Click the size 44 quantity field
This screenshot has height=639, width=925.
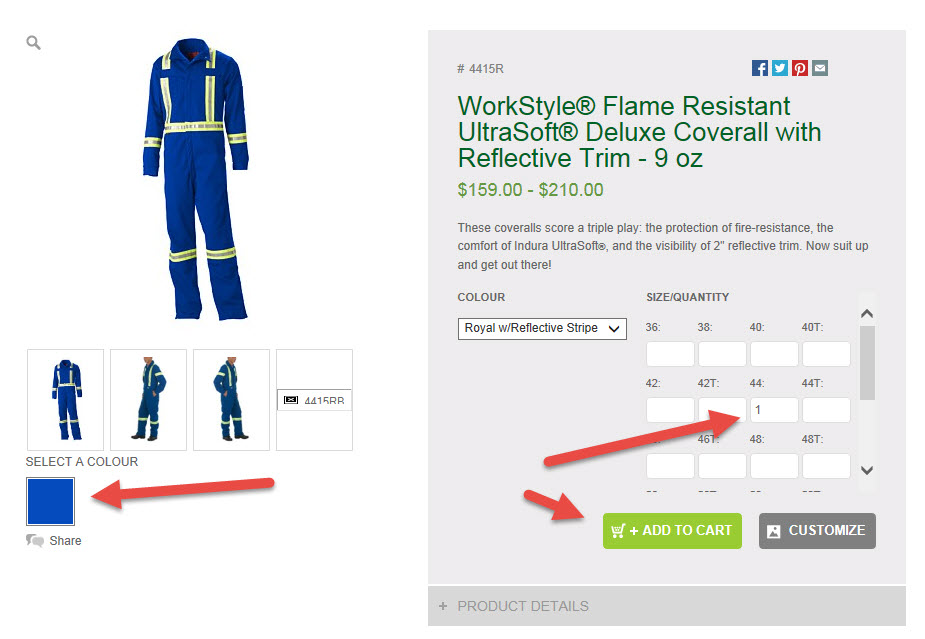774,409
